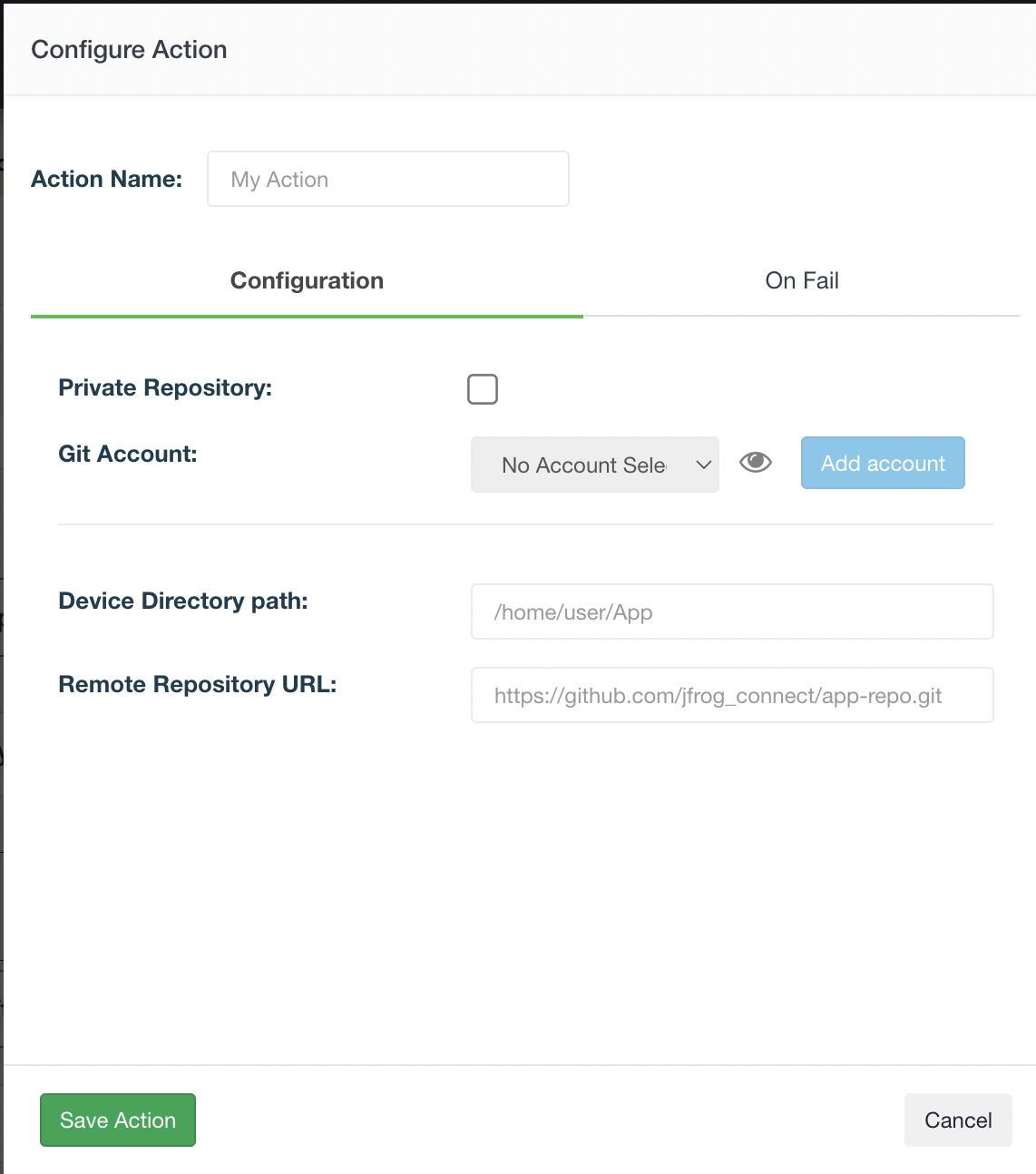Click the divider line below Git Account row
This screenshot has height=1174, width=1036.
point(526,524)
